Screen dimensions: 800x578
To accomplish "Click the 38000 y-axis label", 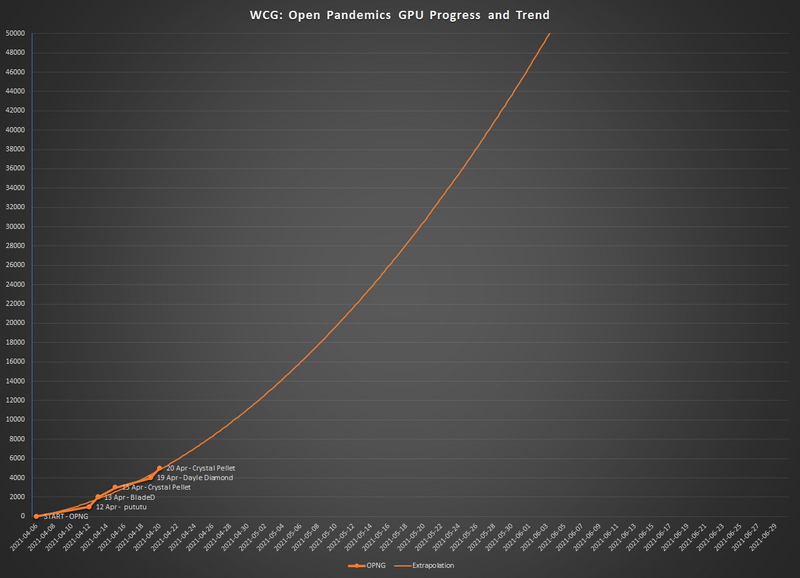I will tap(15, 149).
